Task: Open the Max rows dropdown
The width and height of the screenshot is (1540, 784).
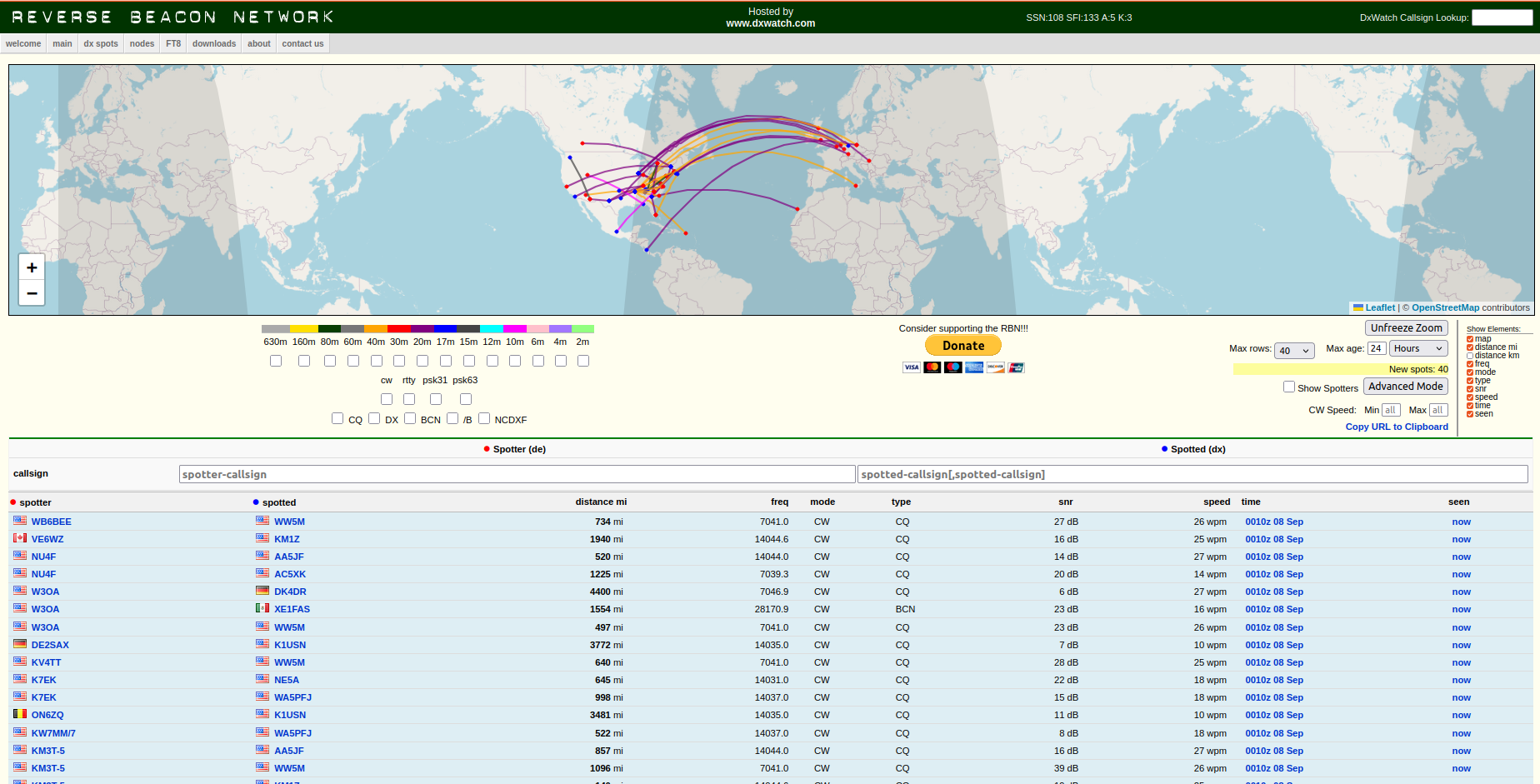Action: (x=1294, y=351)
